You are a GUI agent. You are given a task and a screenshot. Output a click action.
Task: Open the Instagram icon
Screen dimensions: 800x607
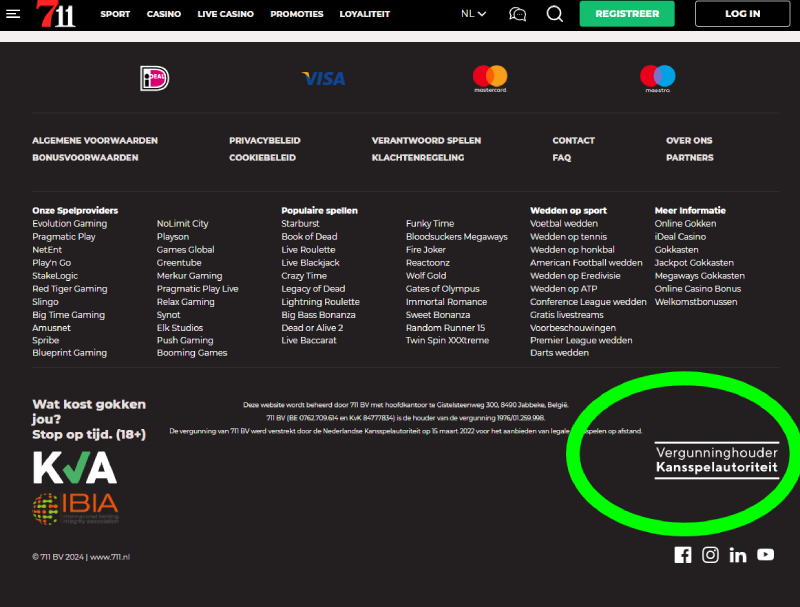(710, 554)
